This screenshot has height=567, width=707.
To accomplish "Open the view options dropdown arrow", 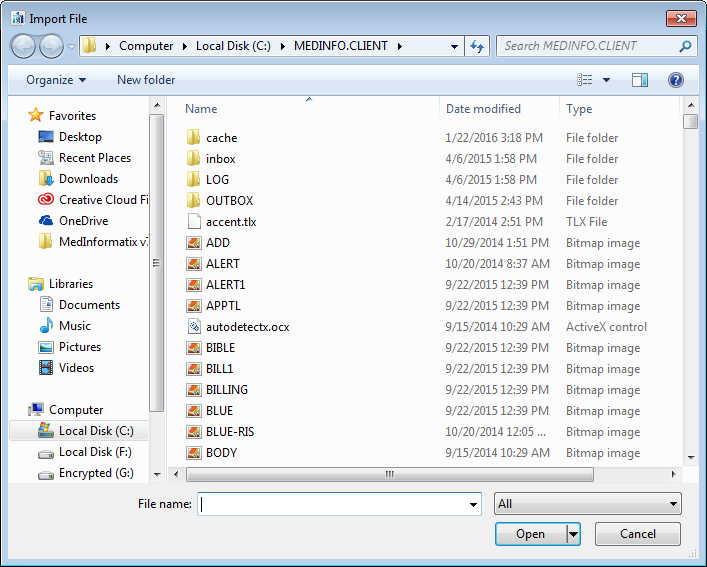I will coord(606,80).
